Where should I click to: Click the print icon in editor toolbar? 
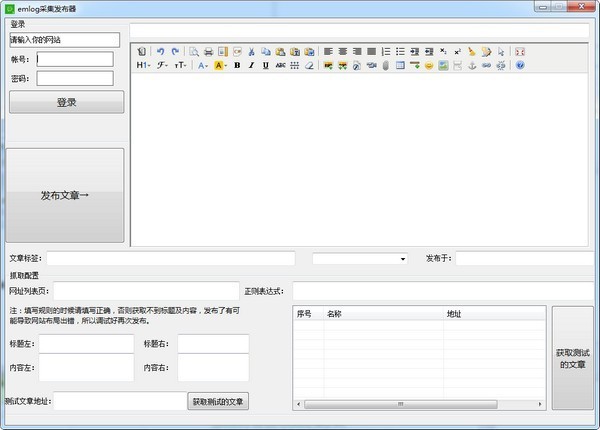(208, 51)
